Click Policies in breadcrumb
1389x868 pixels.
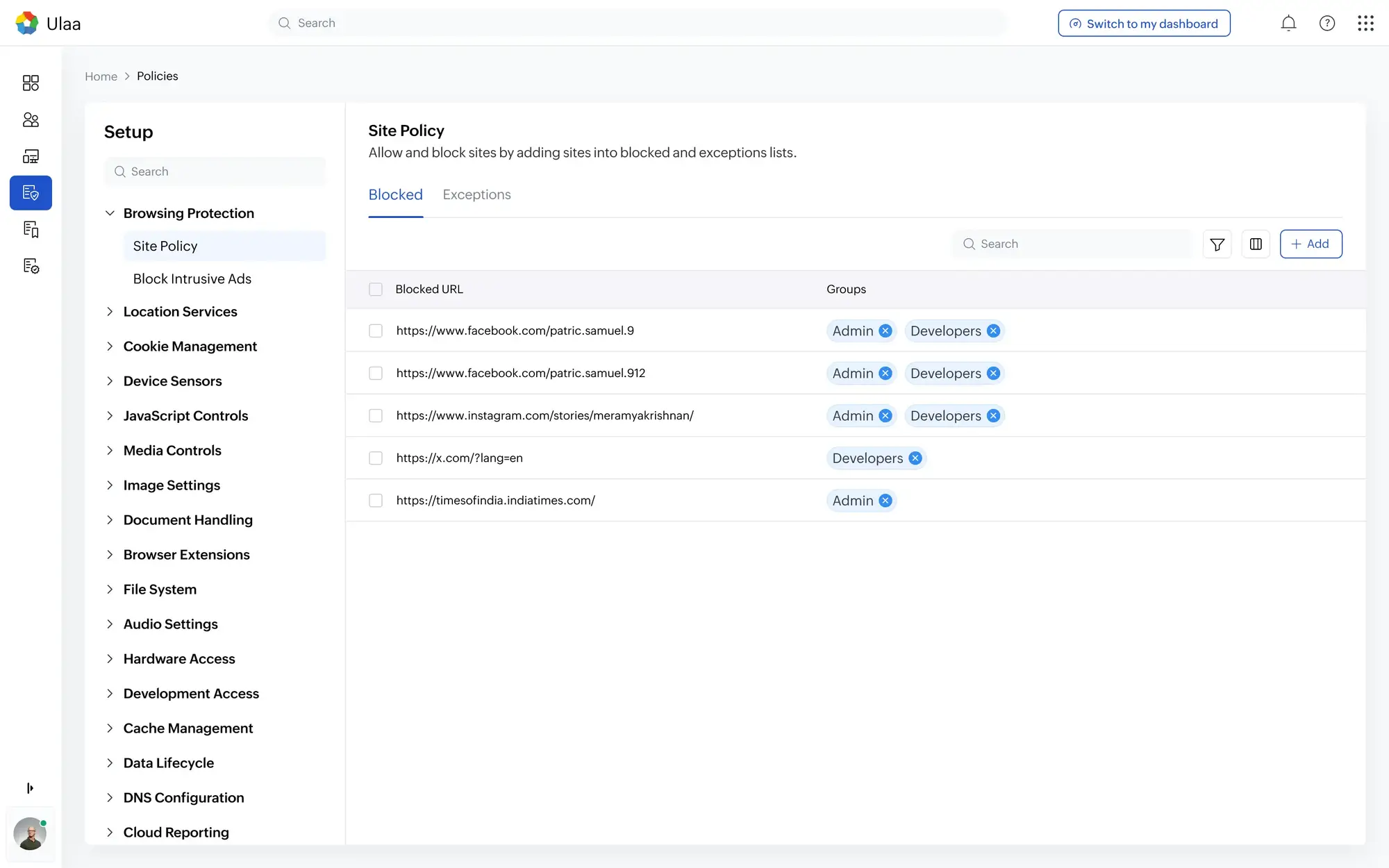(x=157, y=76)
